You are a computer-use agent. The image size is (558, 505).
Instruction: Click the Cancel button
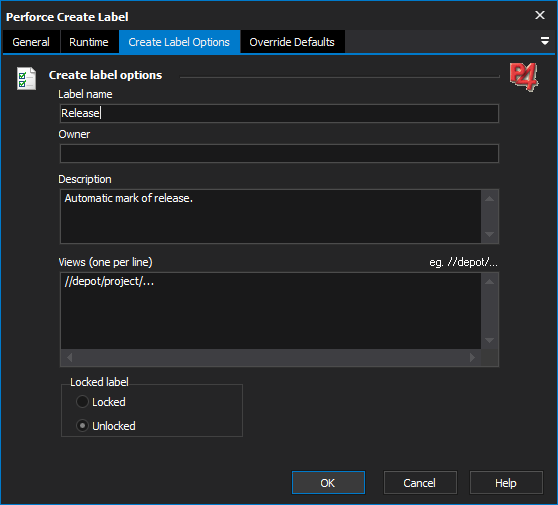(x=420, y=483)
